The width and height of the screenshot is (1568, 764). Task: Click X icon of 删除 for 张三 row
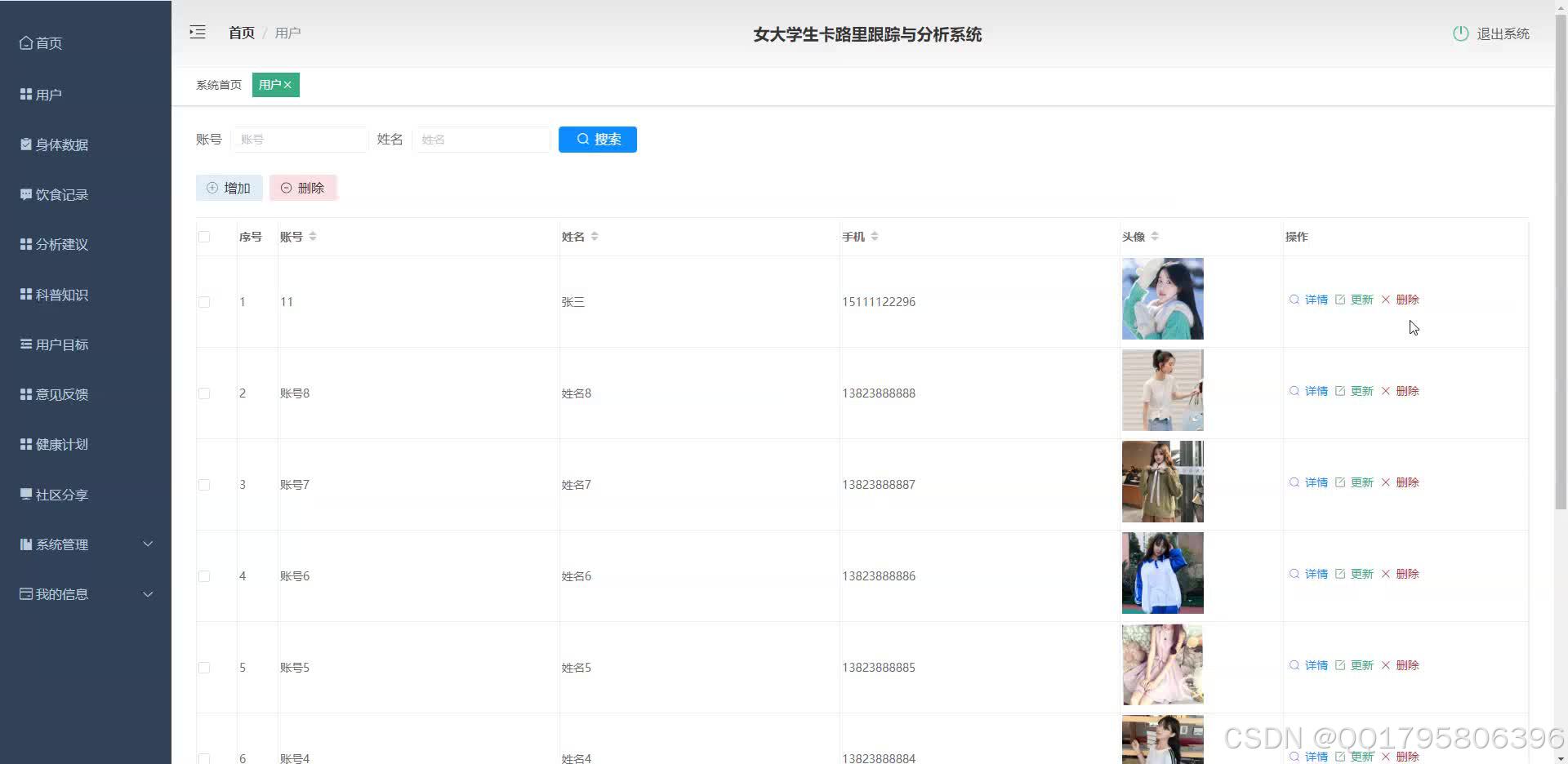click(x=1386, y=300)
